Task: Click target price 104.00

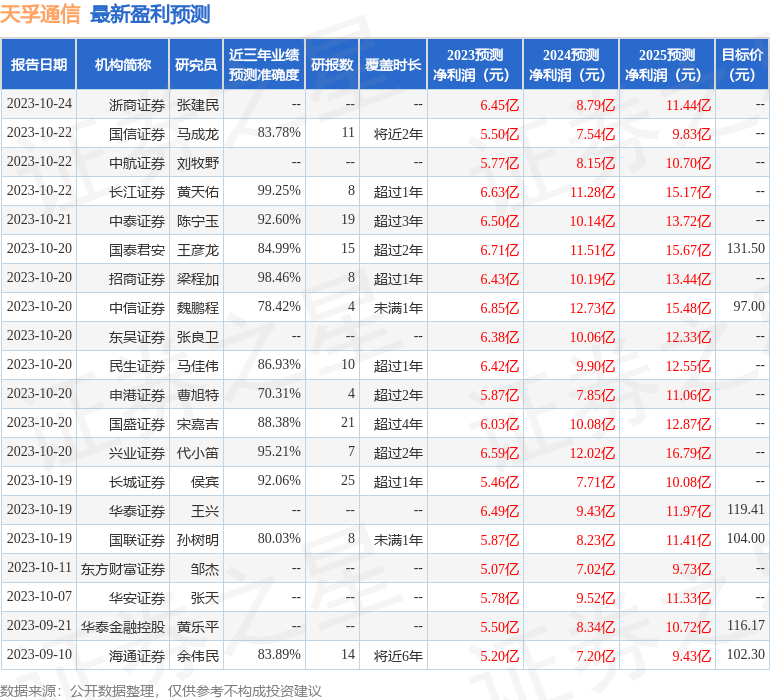Action: point(745,538)
